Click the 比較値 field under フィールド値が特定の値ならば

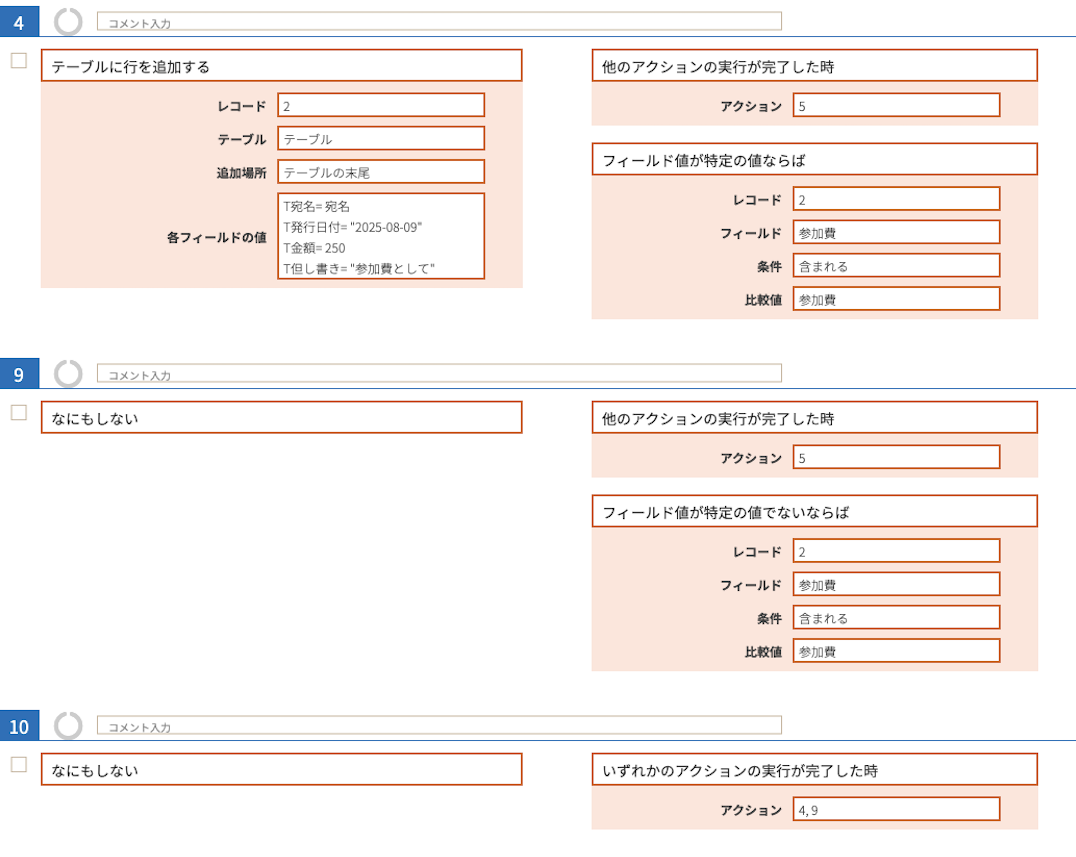[x=896, y=299]
